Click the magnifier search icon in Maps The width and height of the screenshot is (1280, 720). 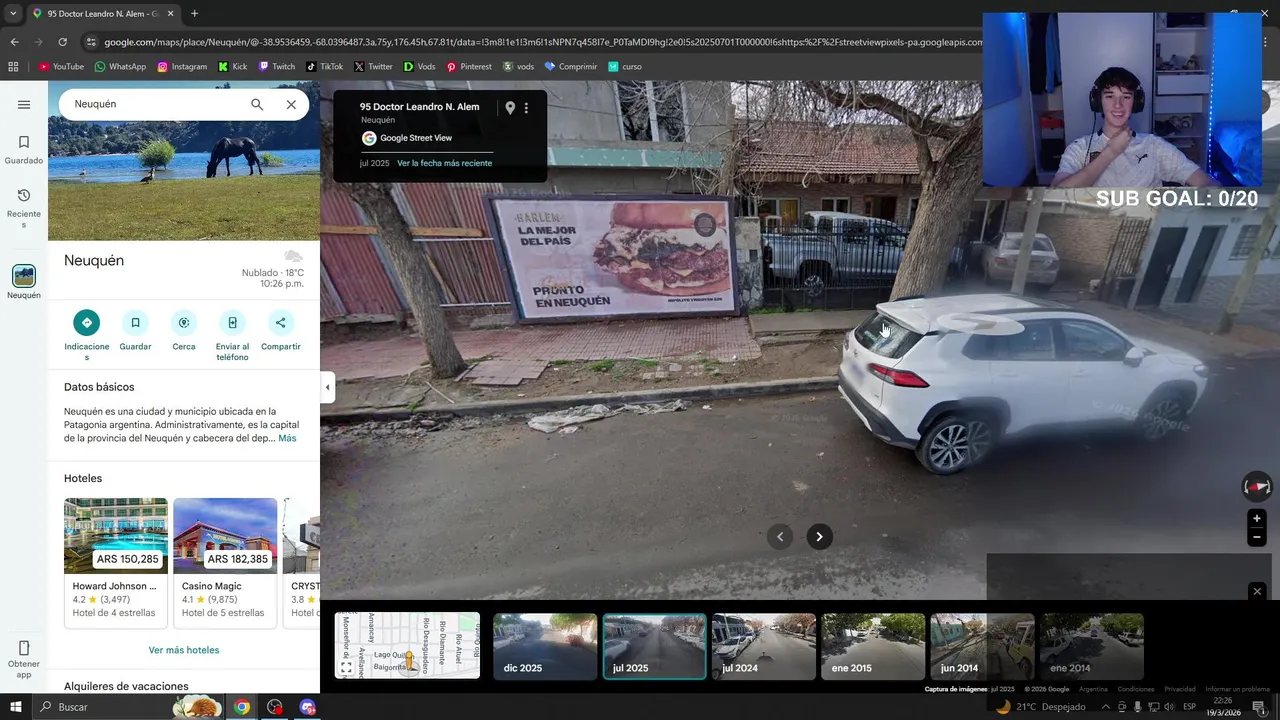257,105
